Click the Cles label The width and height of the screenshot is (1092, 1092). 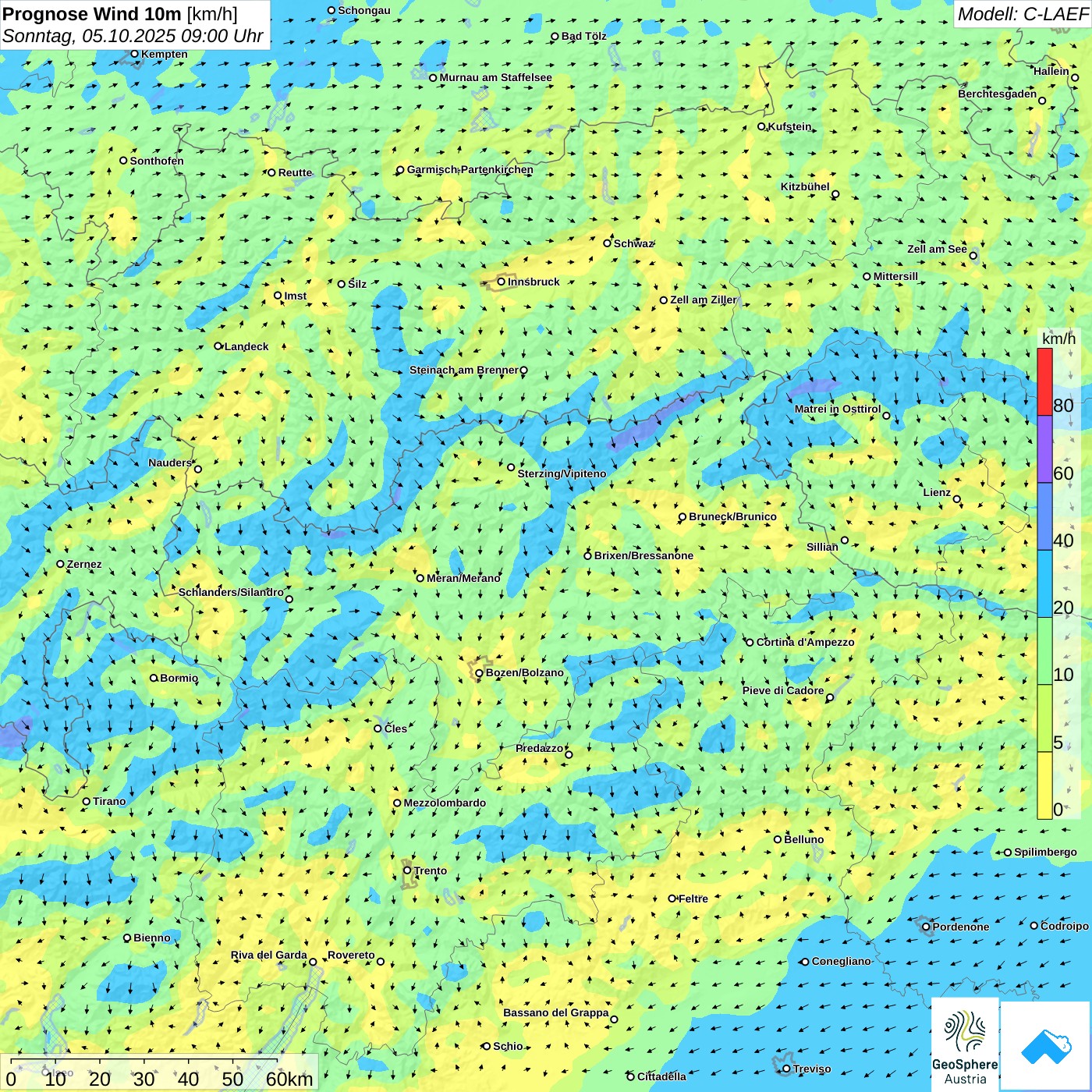(x=395, y=729)
